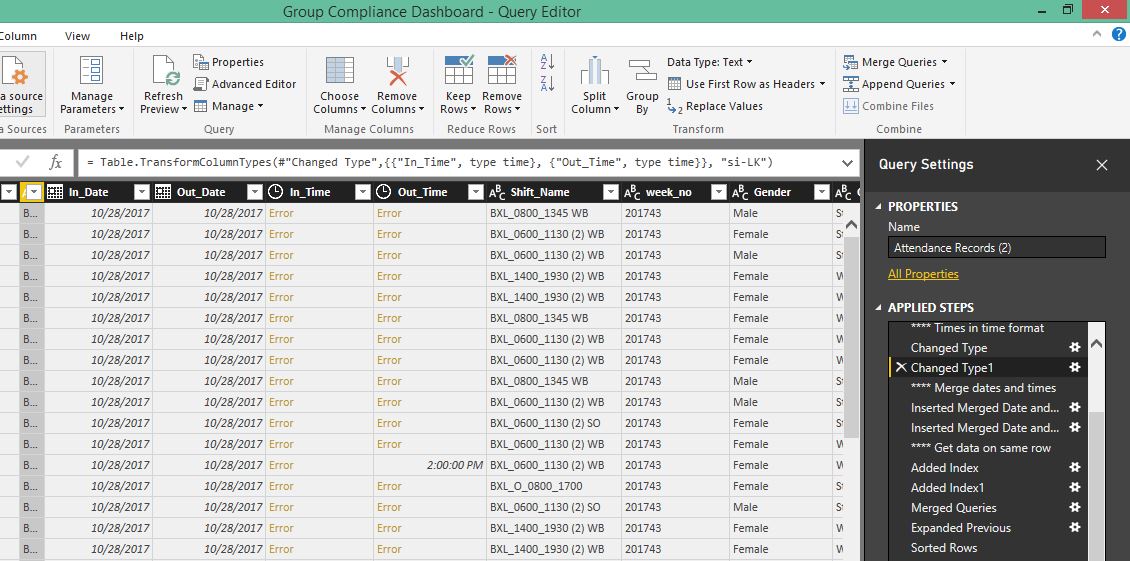Open the View ribbon tab

click(x=77, y=36)
